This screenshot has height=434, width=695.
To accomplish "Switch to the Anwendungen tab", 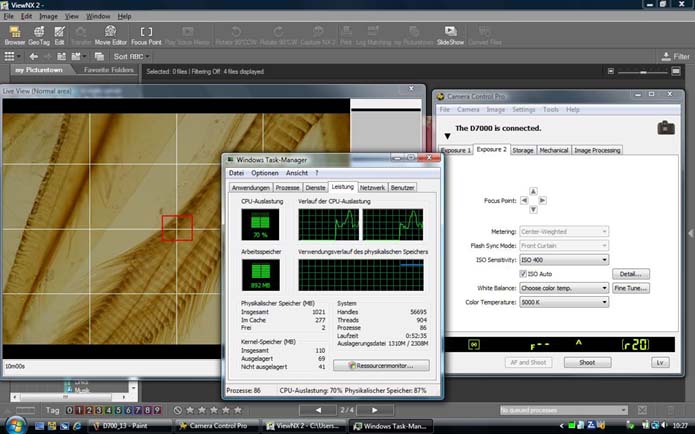I will click(x=250, y=188).
